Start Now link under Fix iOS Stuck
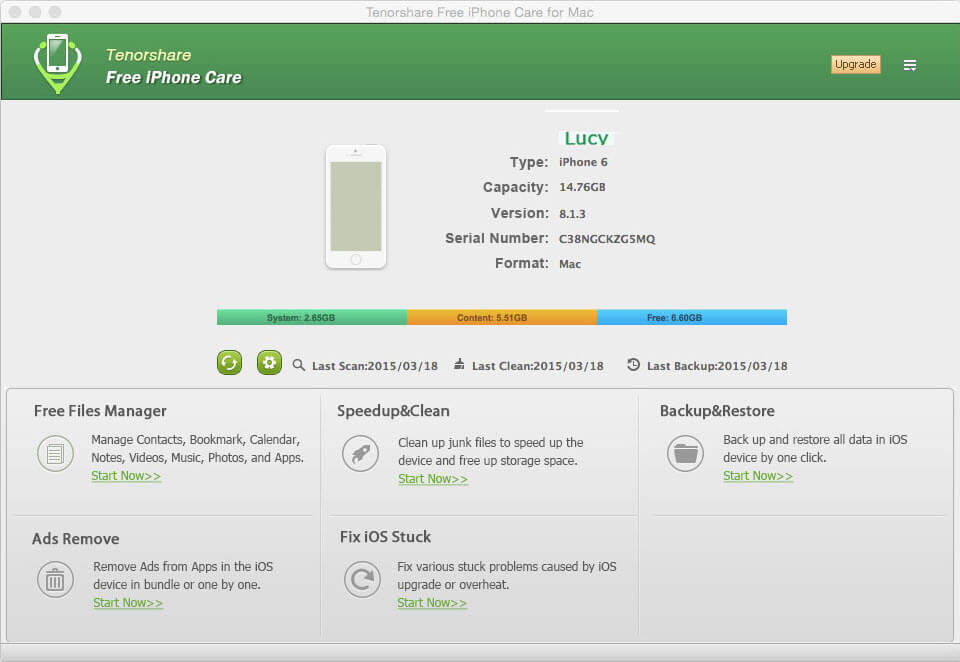Screen dimensions: 960x662 coord(432,603)
